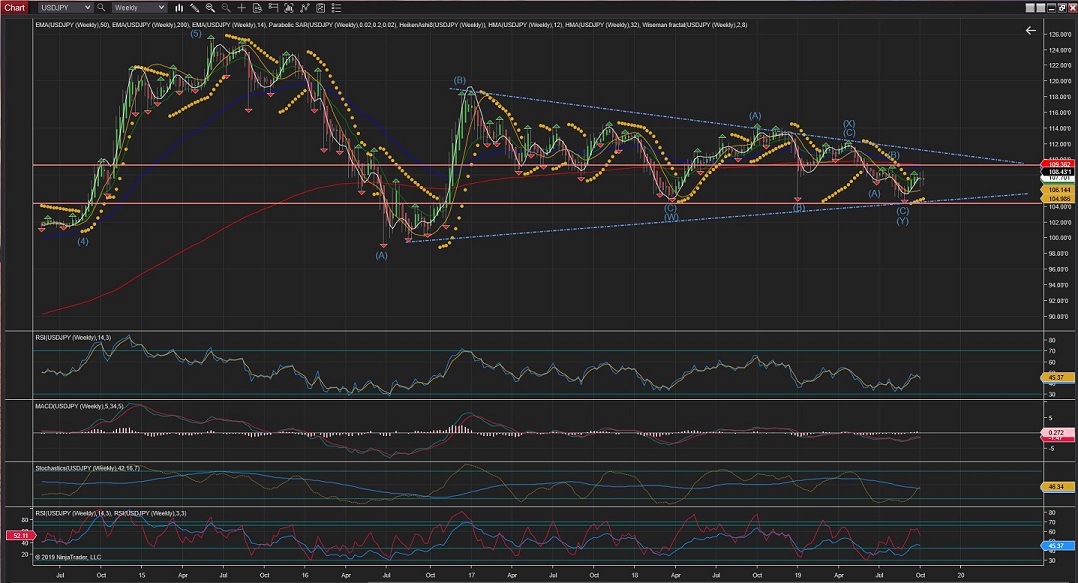
Task: Click the 20 year label on time axis
Action: point(960,575)
